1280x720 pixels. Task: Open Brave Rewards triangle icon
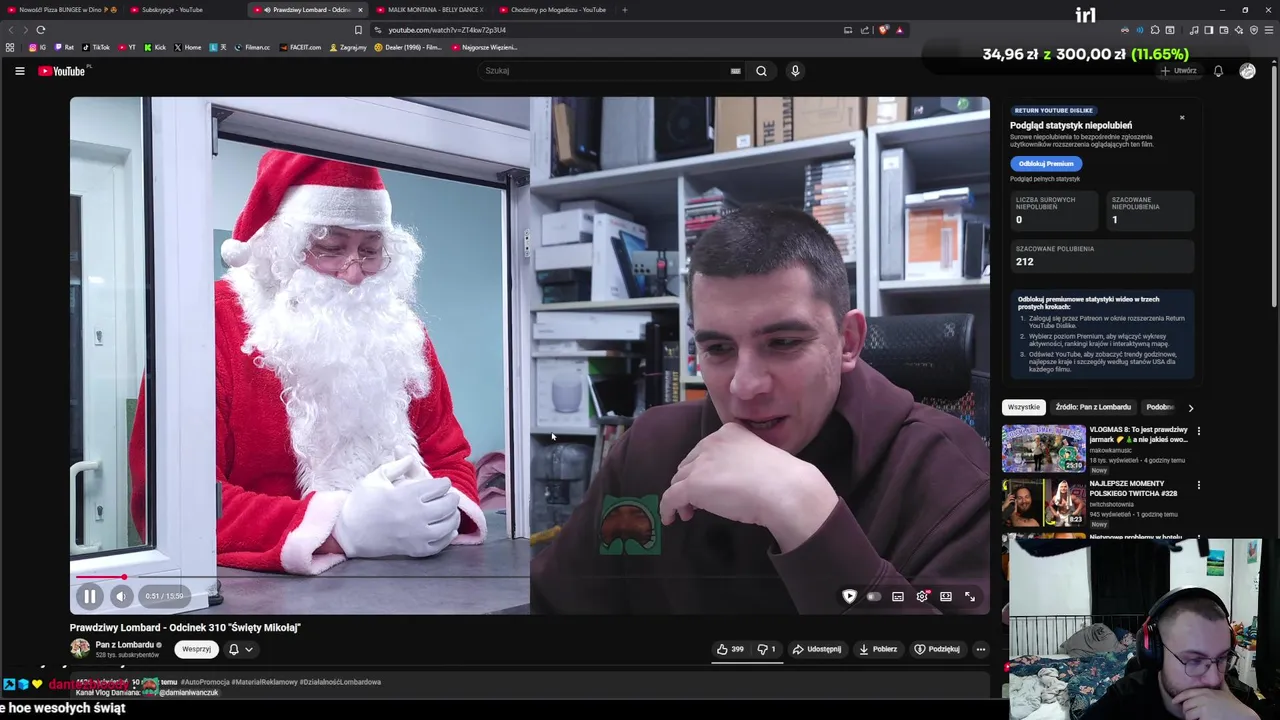[x=899, y=30]
